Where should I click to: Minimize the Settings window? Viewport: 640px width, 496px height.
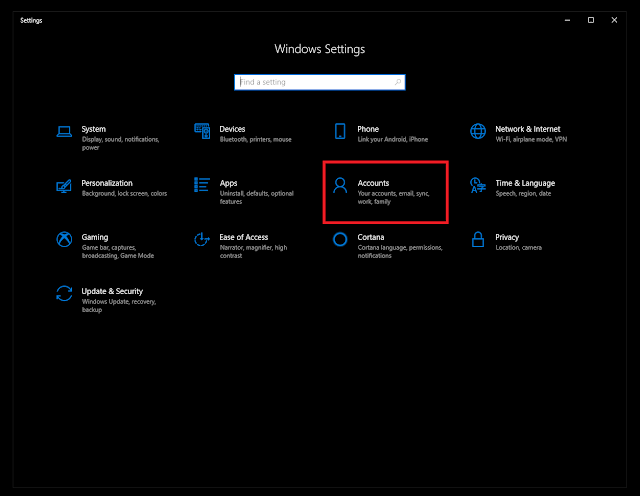567,20
